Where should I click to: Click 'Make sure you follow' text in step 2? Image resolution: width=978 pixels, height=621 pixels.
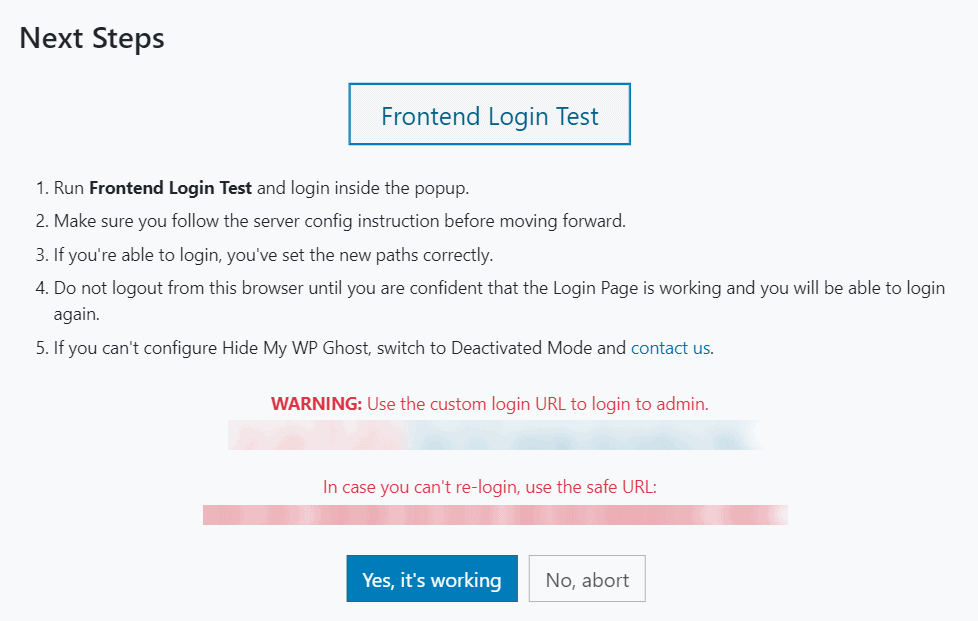pyautogui.click(x=130, y=221)
